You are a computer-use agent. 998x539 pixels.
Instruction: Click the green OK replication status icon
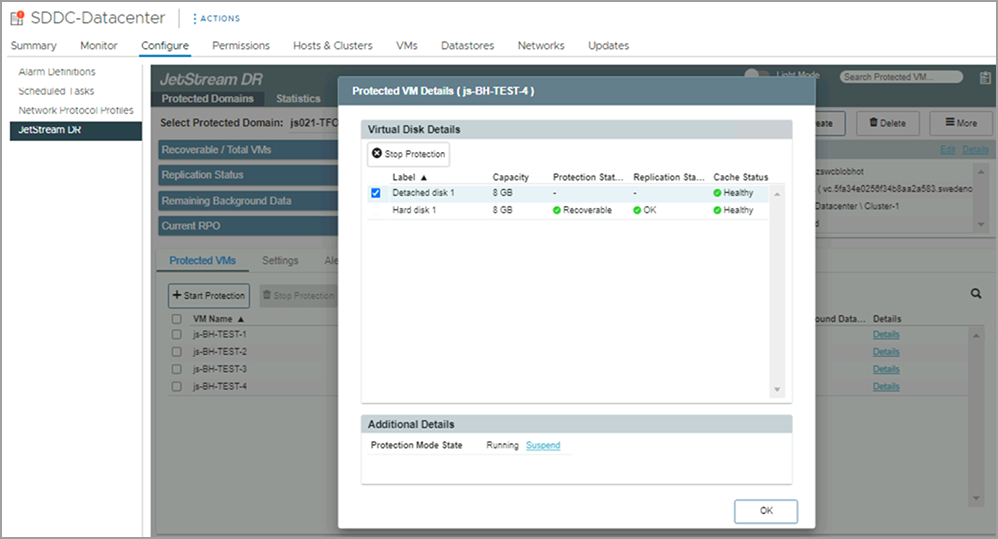tap(638, 211)
